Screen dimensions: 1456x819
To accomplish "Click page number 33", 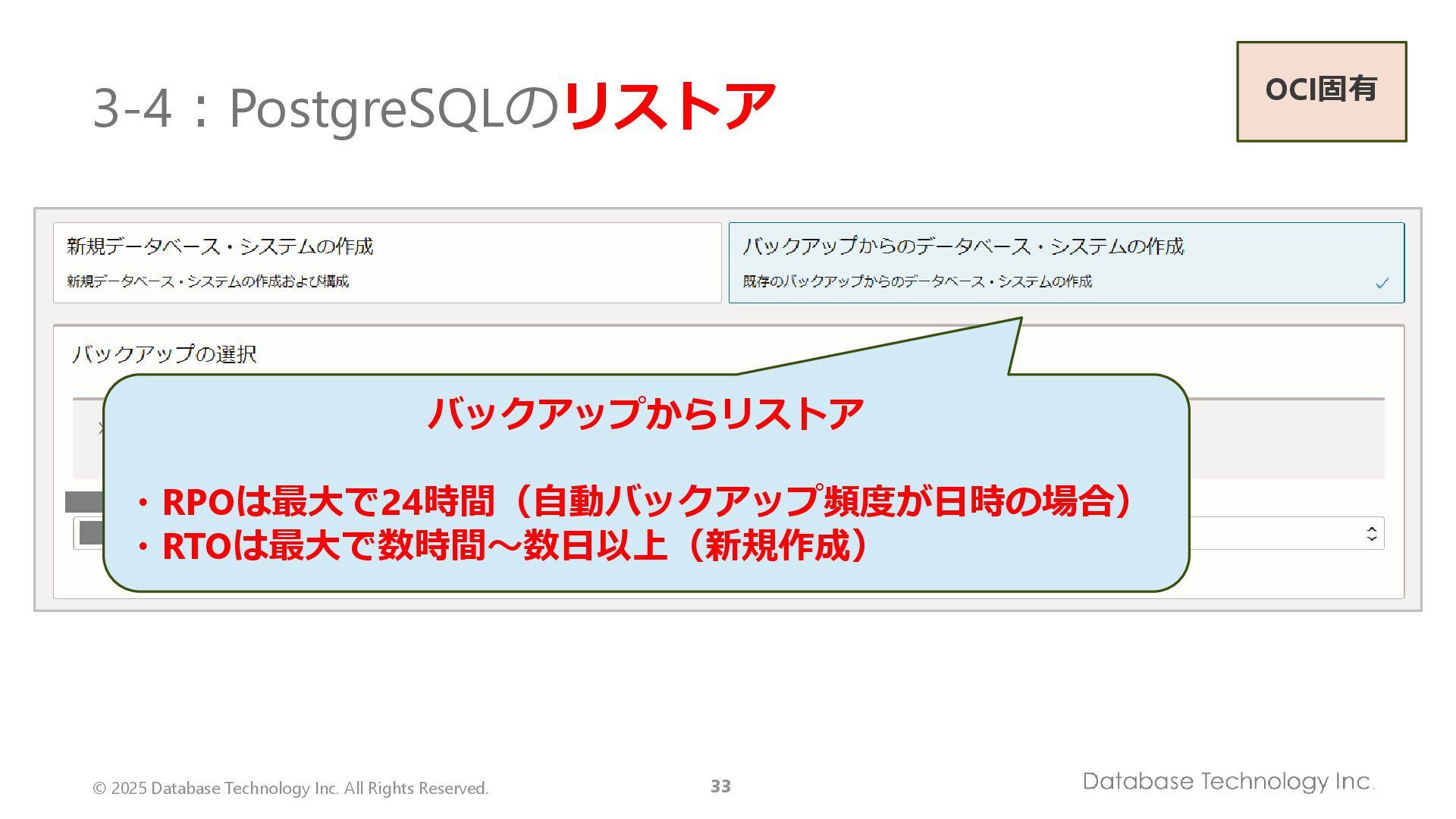I will click(x=720, y=786).
